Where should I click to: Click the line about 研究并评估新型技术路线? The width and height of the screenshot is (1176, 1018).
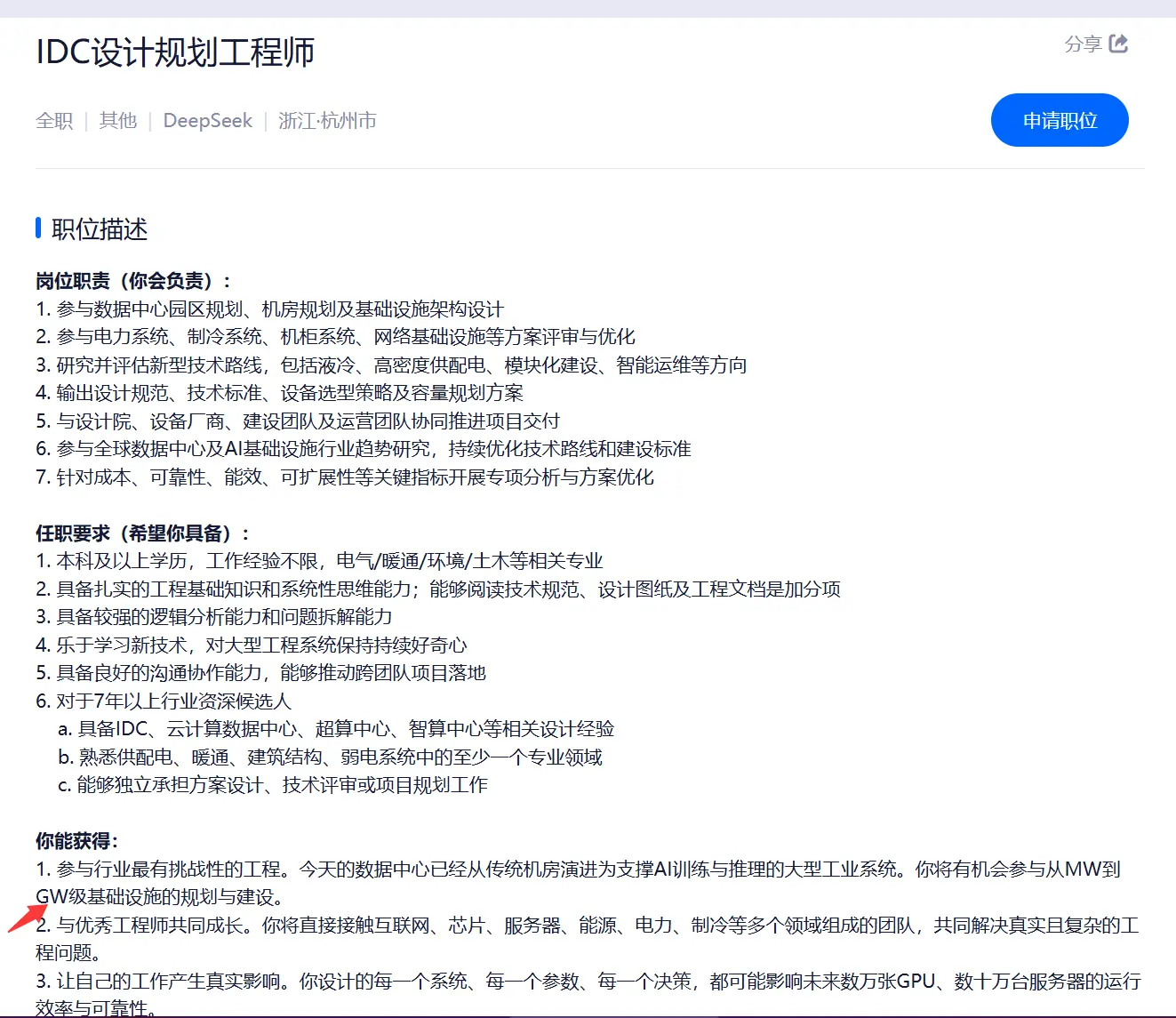point(391,365)
